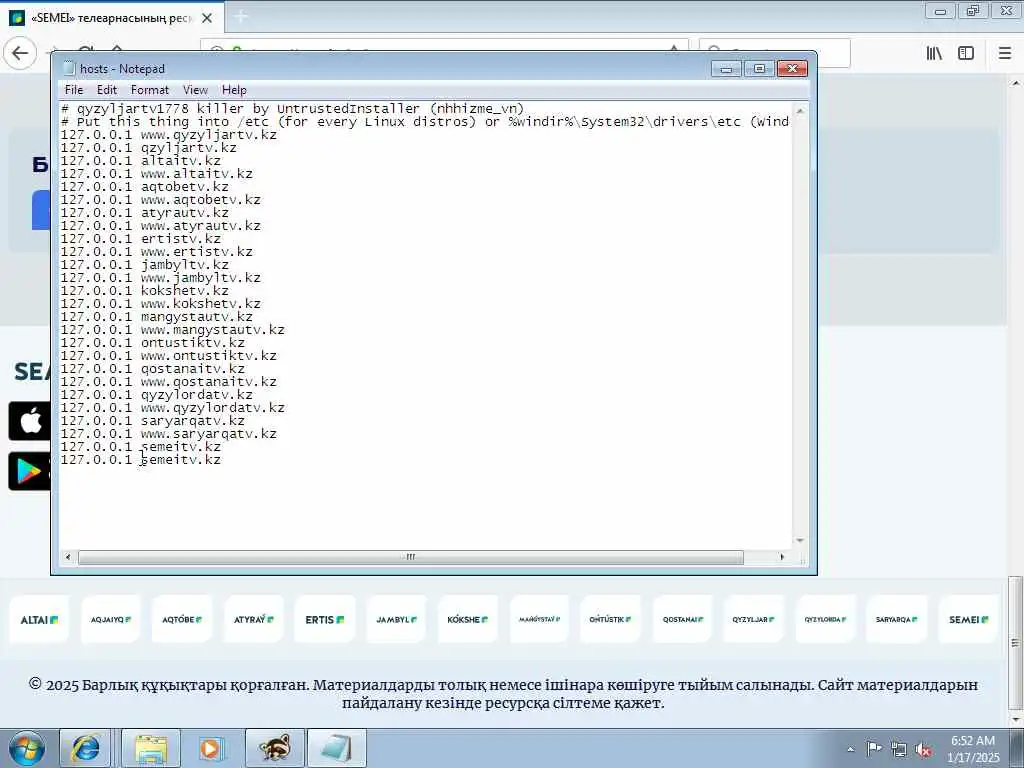Open muted volume tray icon

coord(923,750)
